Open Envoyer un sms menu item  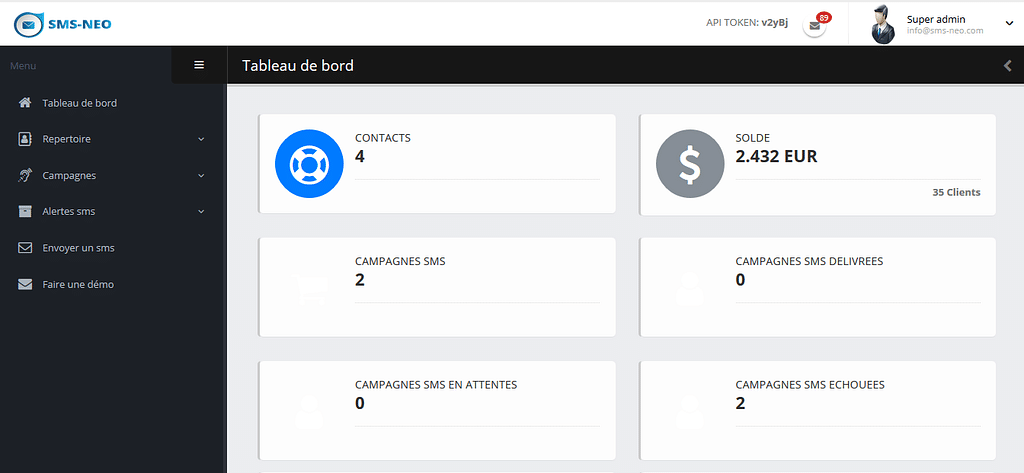(79, 248)
